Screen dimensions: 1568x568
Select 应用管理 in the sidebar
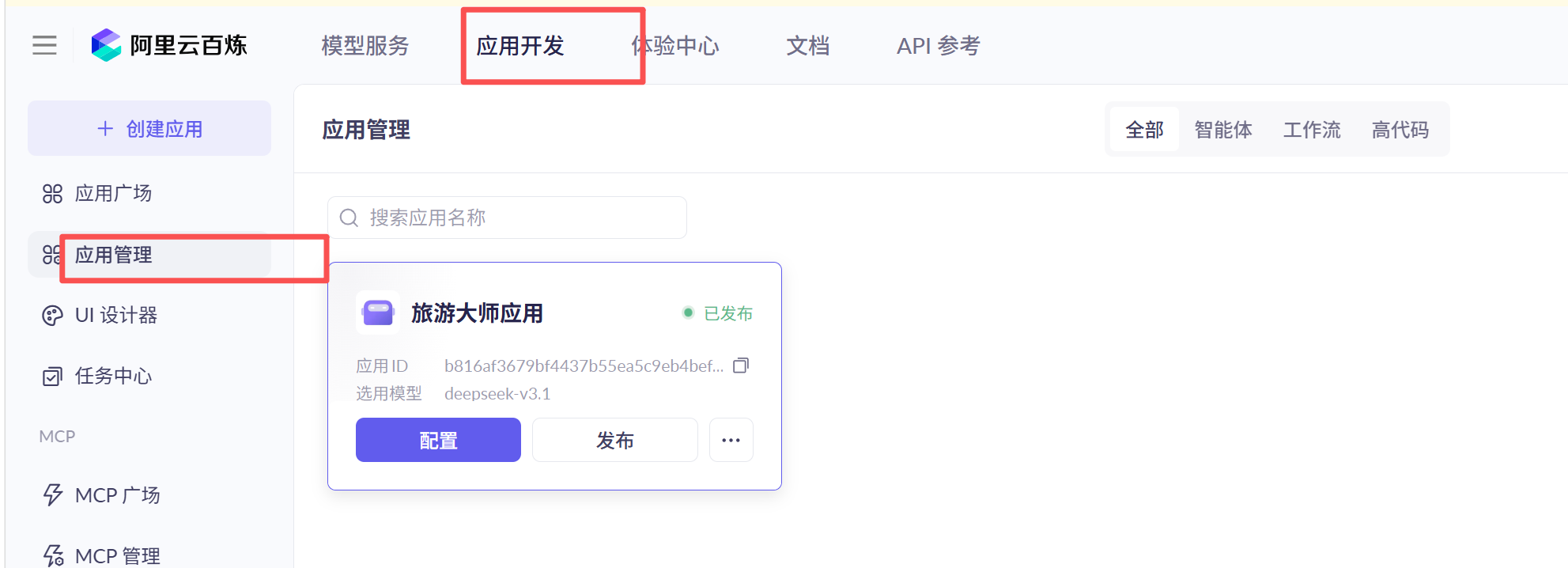[149, 255]
